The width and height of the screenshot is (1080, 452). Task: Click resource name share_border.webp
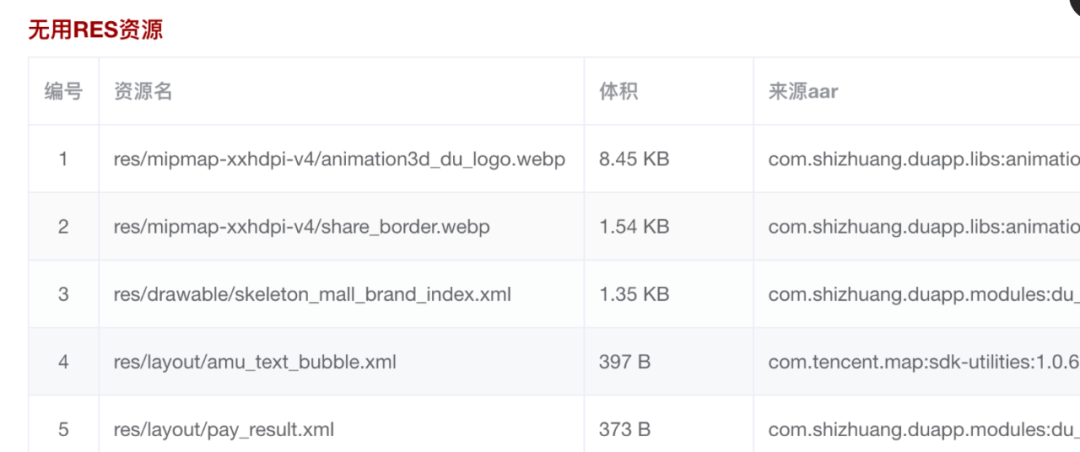coord(302,227)
